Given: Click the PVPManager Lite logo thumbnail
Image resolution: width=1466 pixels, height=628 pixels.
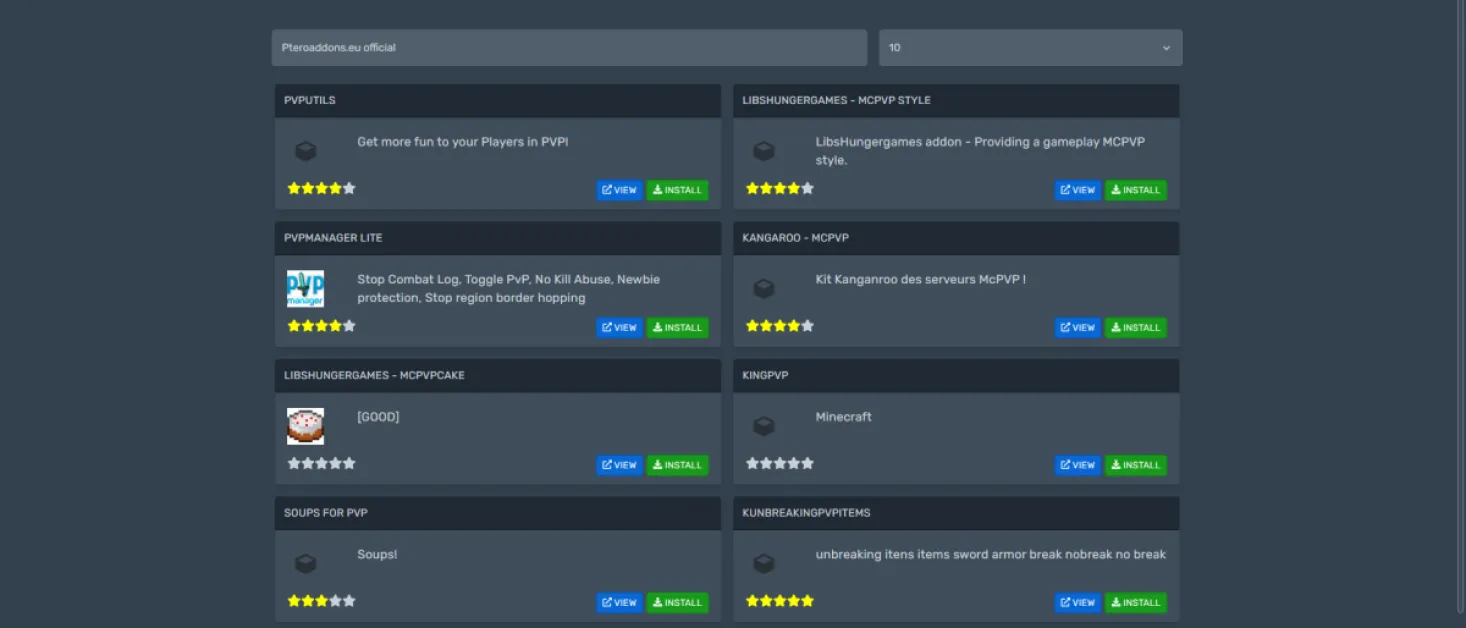Looking at the screenshot, I should click(x=305, y=289).
